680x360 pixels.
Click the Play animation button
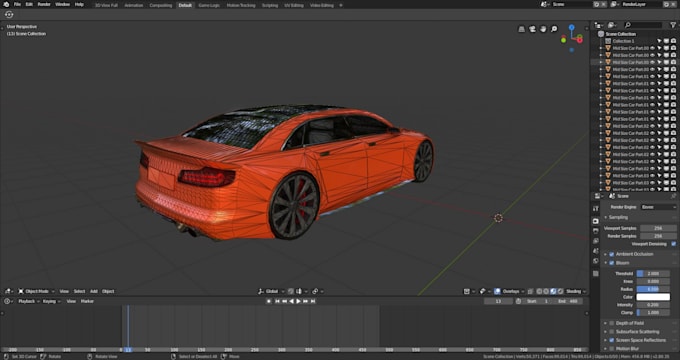tap(298, 301)
